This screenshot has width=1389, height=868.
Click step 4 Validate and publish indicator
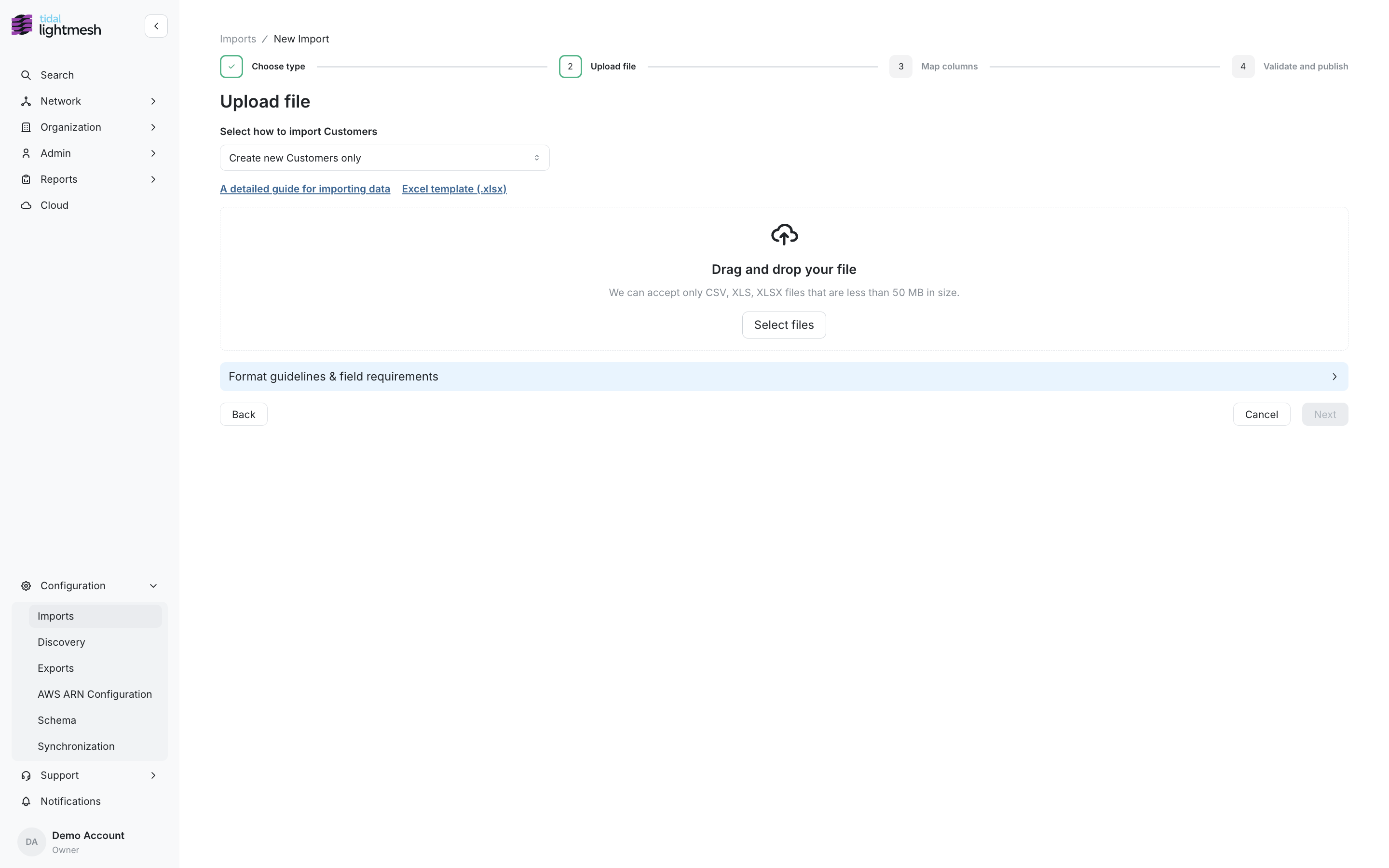(x=1243, y=67)
